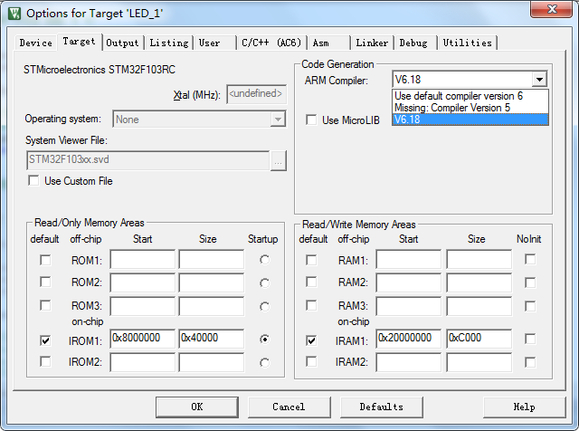Viewport: 579px width, 431px height.
Task: Enable NoInit for IRAM1
Action: (530, 339)
